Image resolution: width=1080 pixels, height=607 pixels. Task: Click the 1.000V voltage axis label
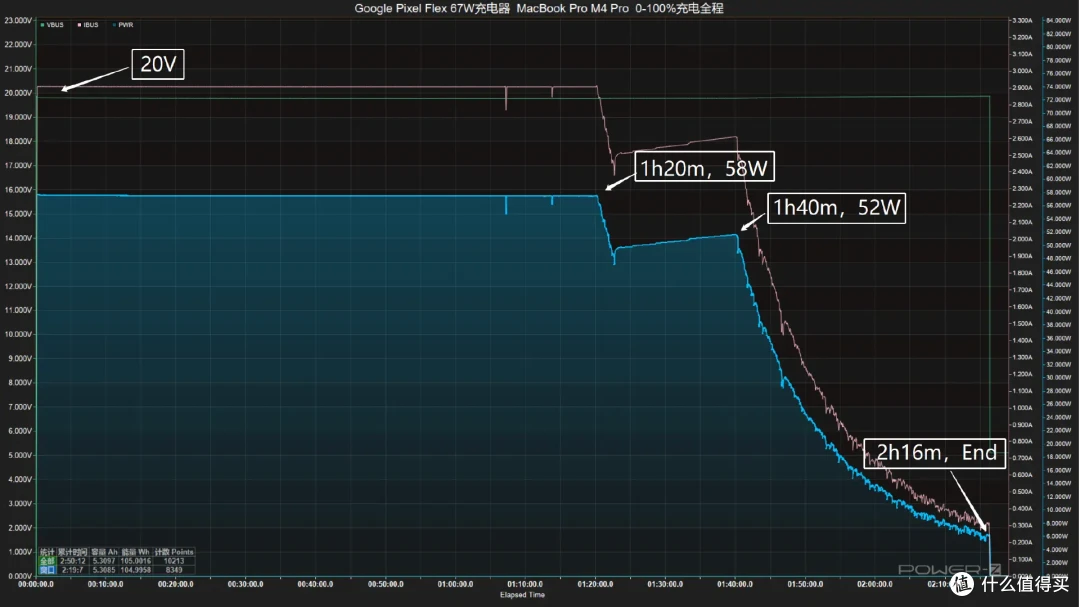point(19,552)
